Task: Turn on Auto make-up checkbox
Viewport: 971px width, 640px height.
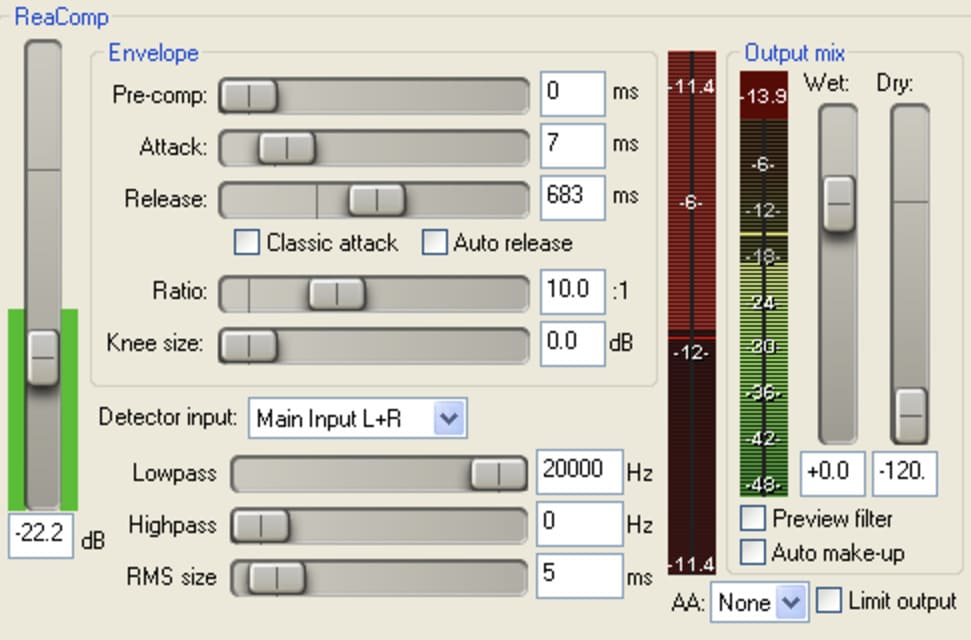Action: tap(752, 552)
